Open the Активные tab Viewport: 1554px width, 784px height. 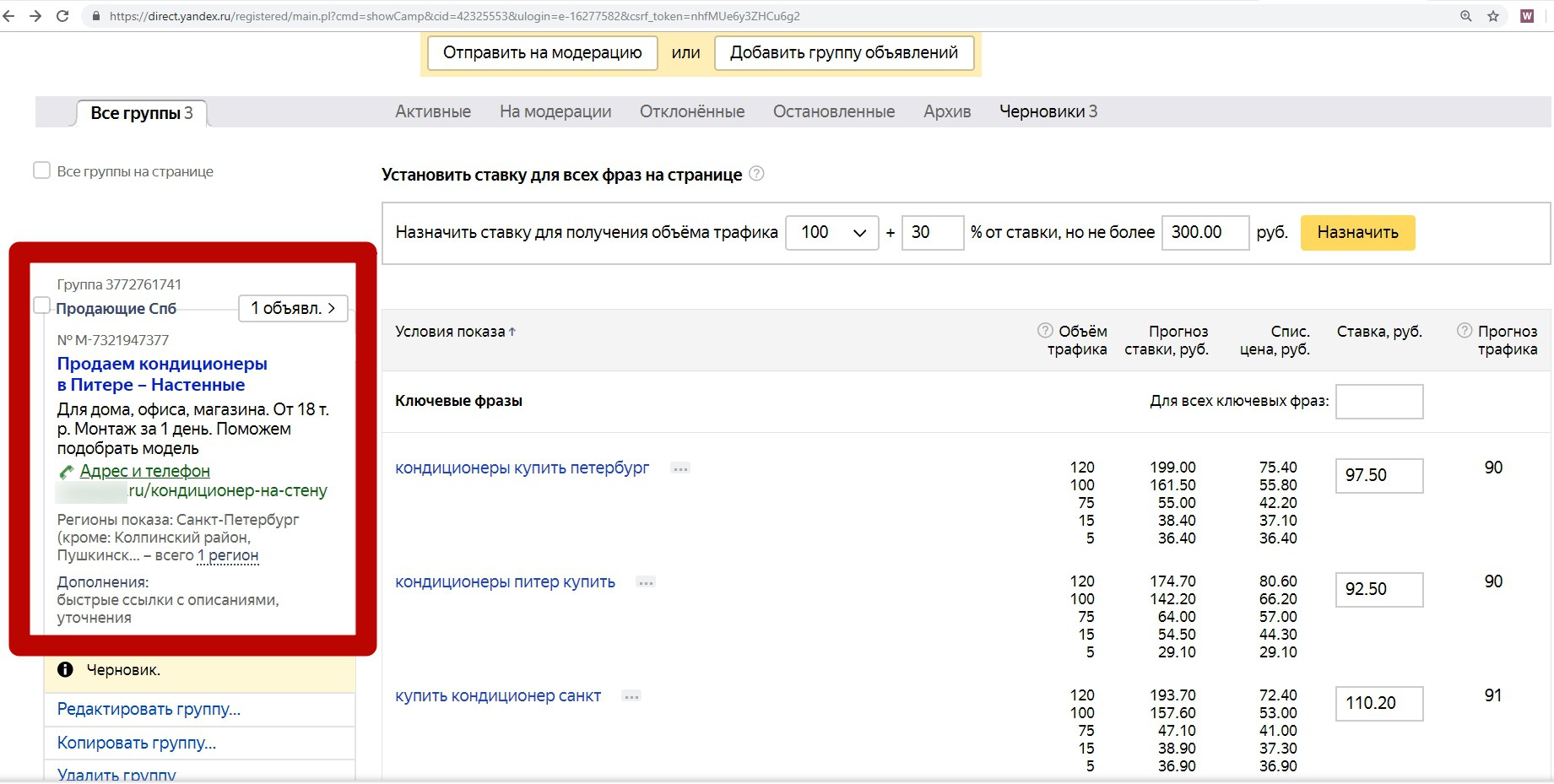(x=433, y=111)
